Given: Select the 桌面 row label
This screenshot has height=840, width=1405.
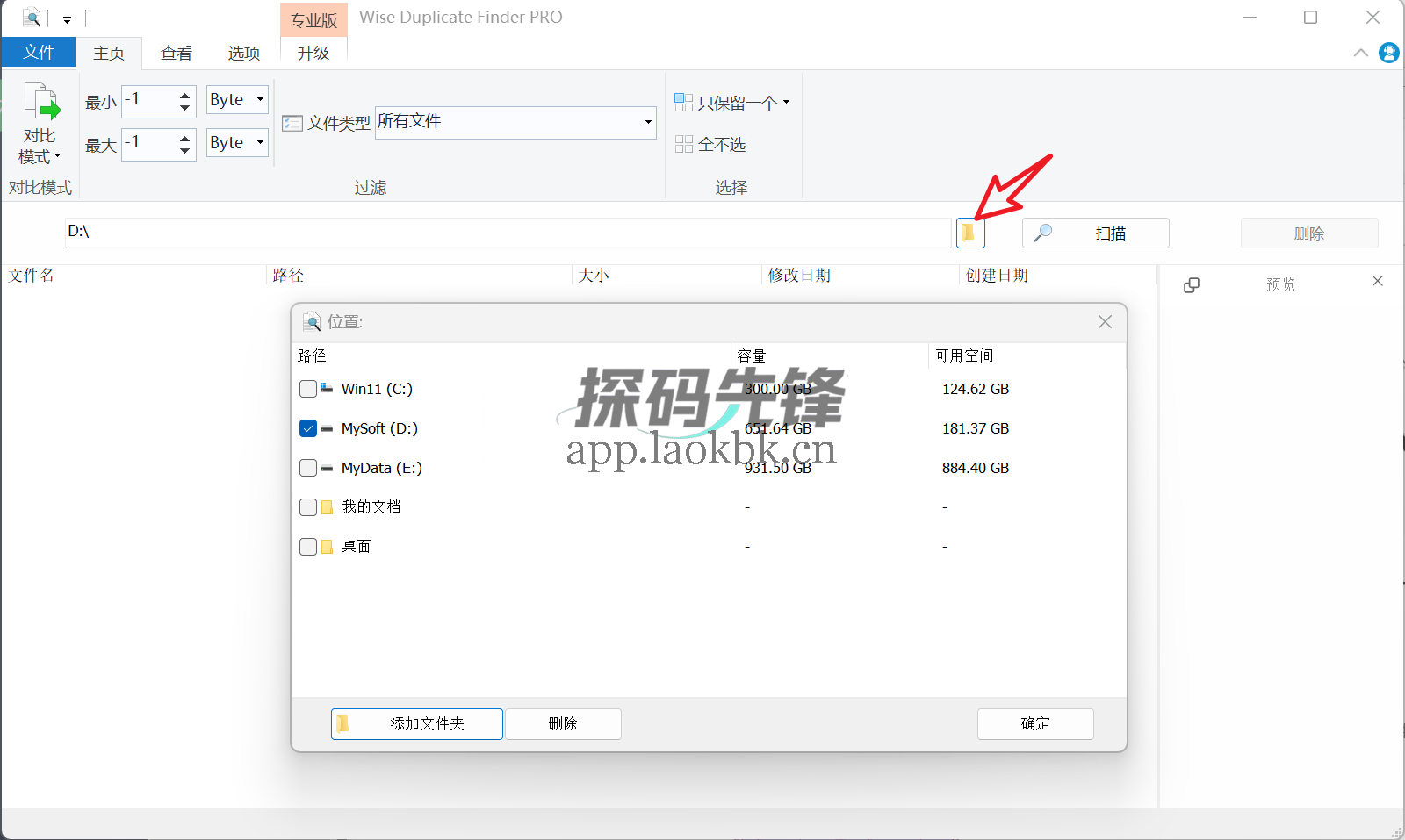Looking at the screenshot, I should click(x=357, y=547).
